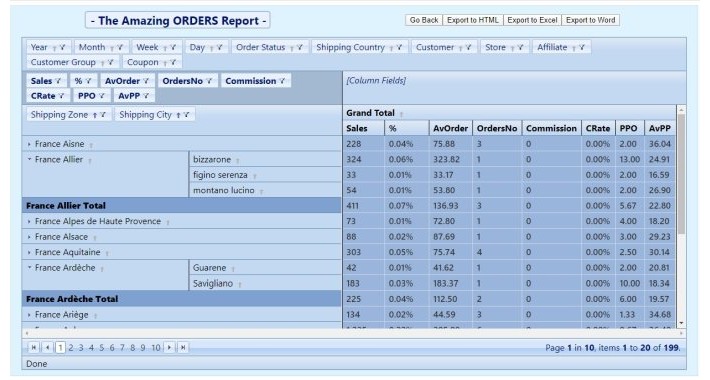The width and height of the screenshot is (710, 380).
Task: Open the Year field filter funnel
Action: [x=62, y=47]
